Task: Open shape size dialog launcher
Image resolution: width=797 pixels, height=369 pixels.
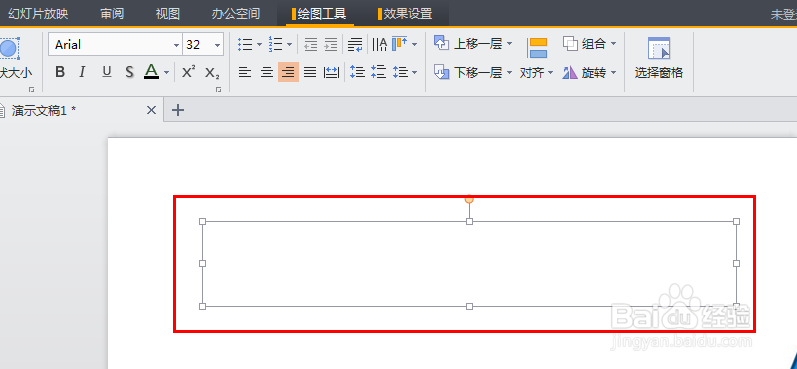Action: click(x=32, y=89)
